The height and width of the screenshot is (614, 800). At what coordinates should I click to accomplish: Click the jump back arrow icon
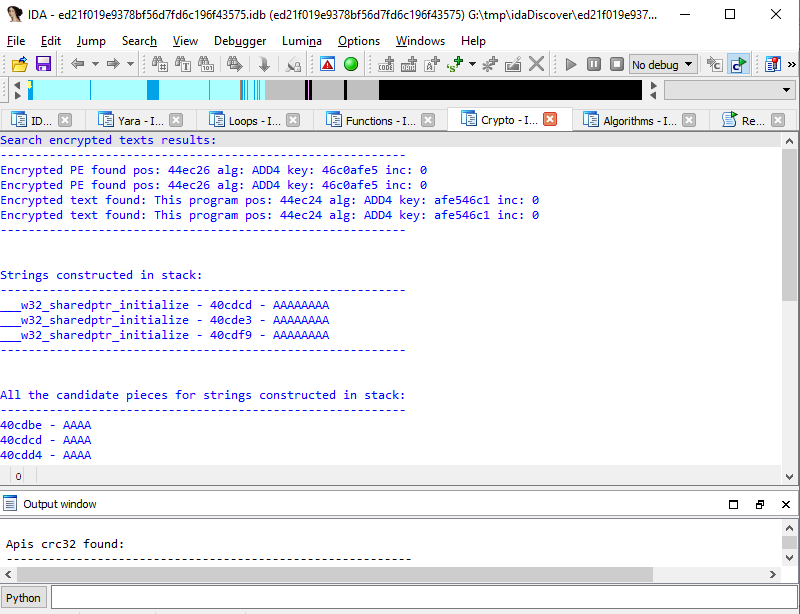tap(77, 64)
